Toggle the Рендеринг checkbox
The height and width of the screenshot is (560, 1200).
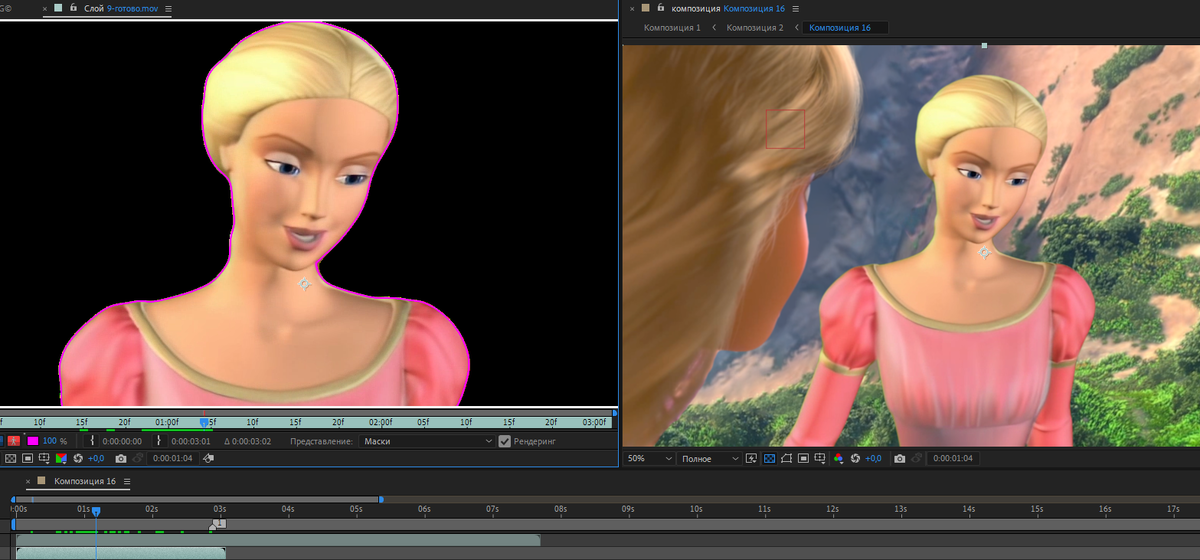504,441
